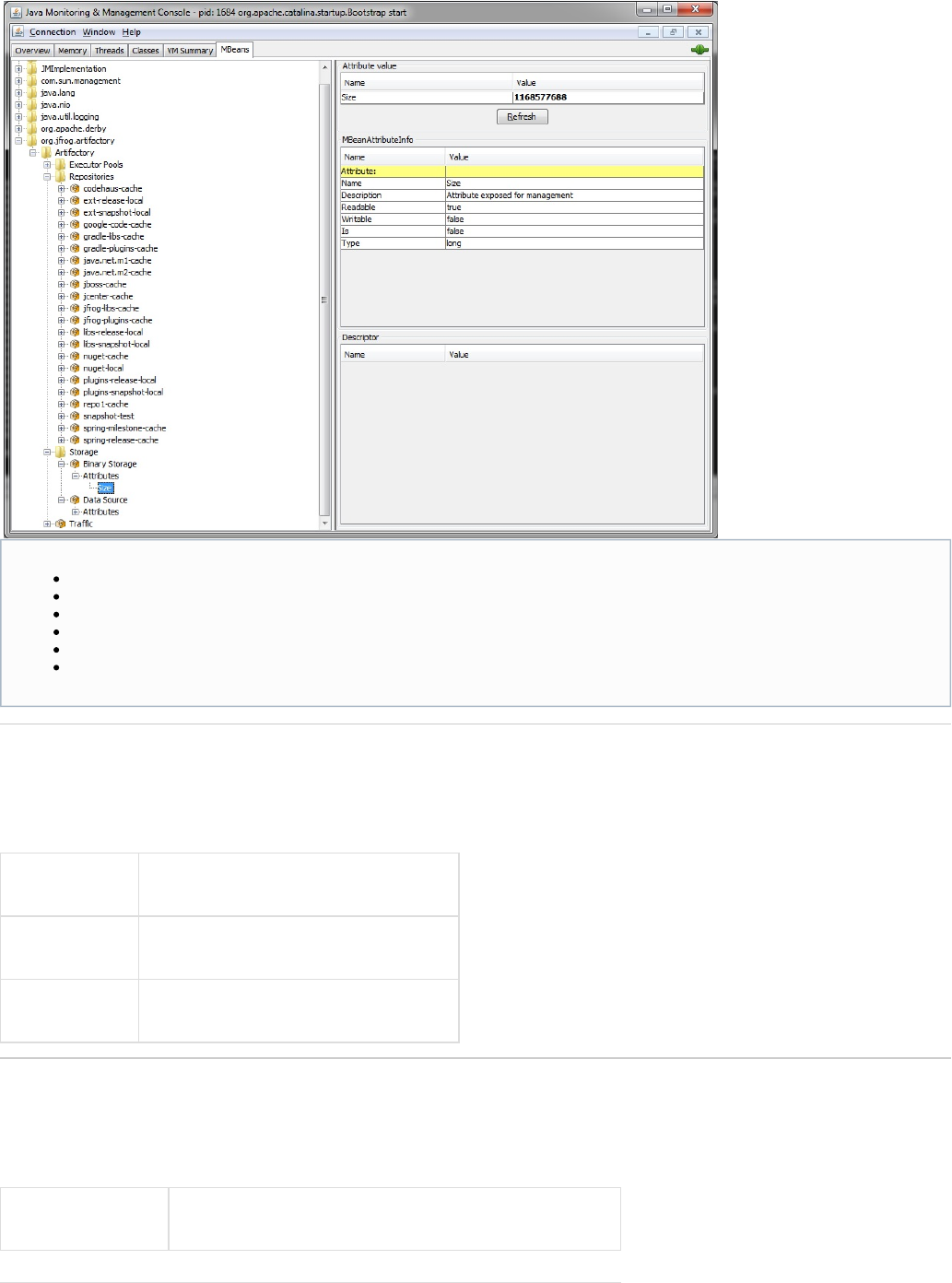Click the Writable row value 'false'

(x=574, y=219)
